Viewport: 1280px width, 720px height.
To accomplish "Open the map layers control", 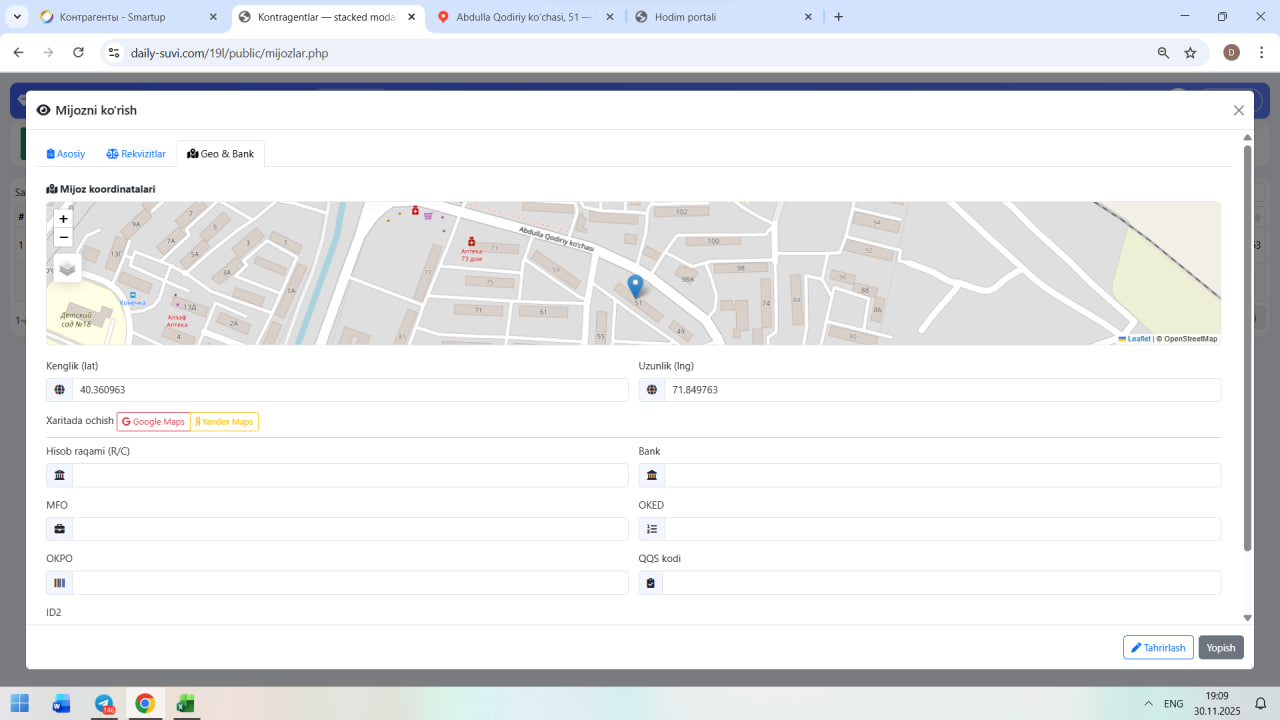I will click(x=67, y=268).
